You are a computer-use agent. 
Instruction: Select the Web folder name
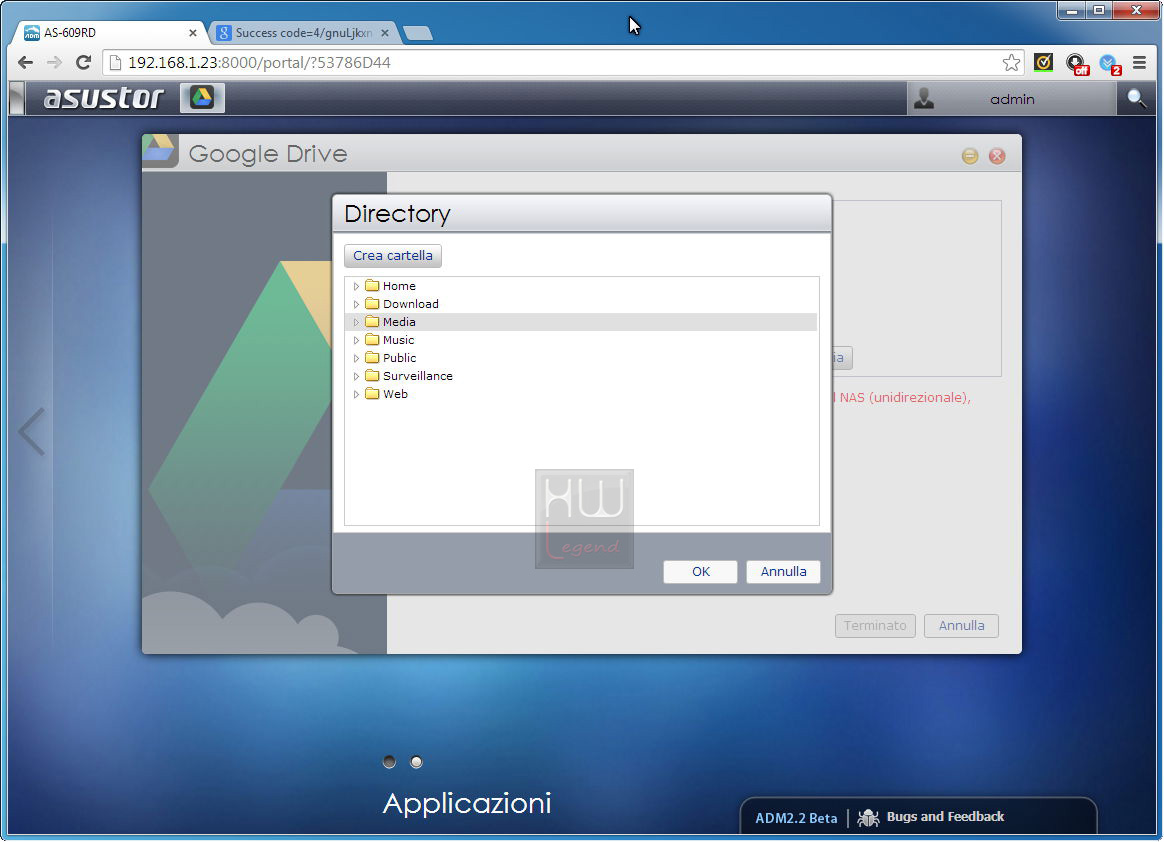point(395,394)
